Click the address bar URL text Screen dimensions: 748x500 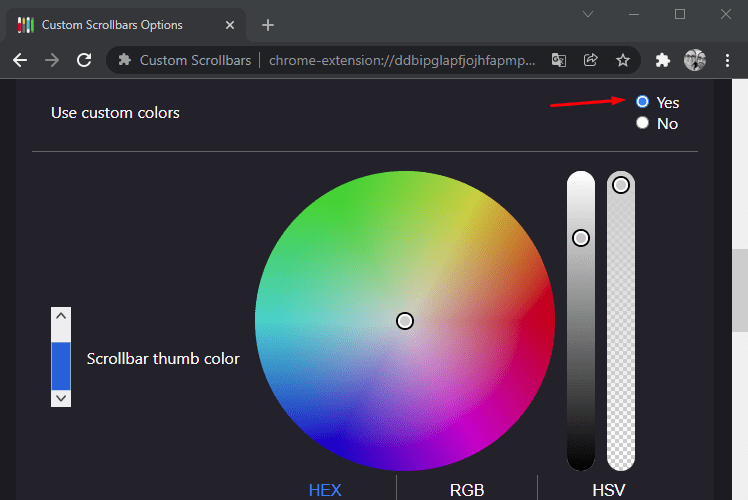coord(402,60)
